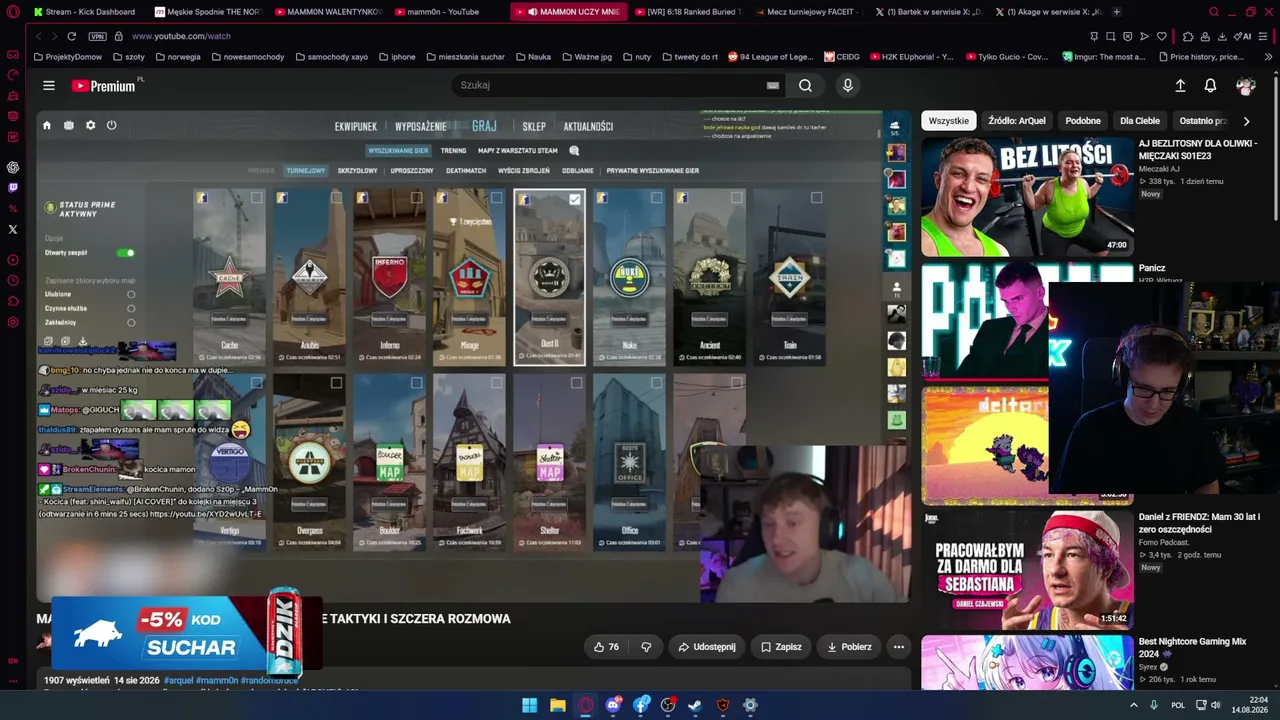Go back in browser history

click(38, 36)
